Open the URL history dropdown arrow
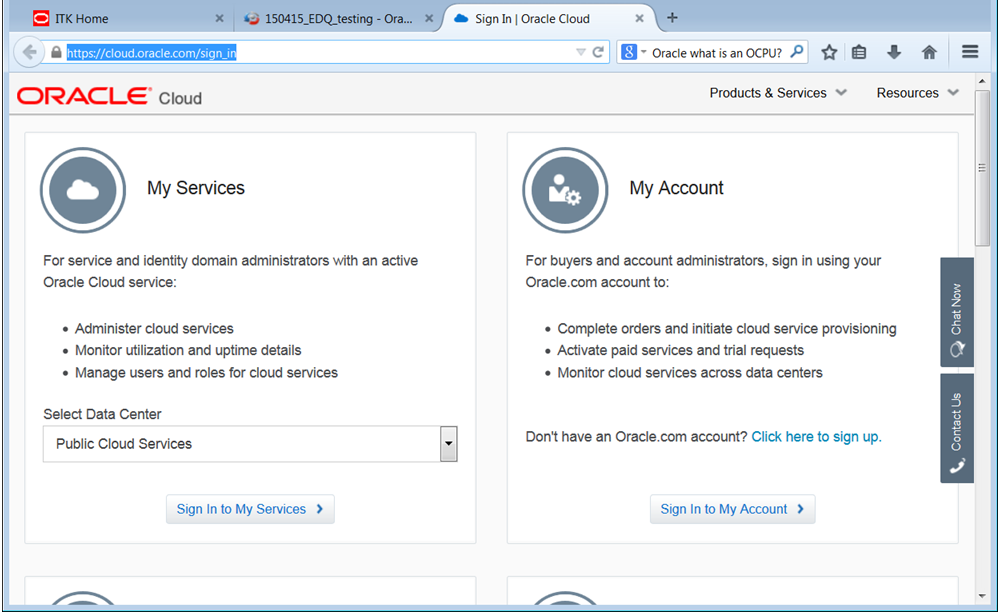Screen dimensions: 1000x614 [x=580, y=52]
